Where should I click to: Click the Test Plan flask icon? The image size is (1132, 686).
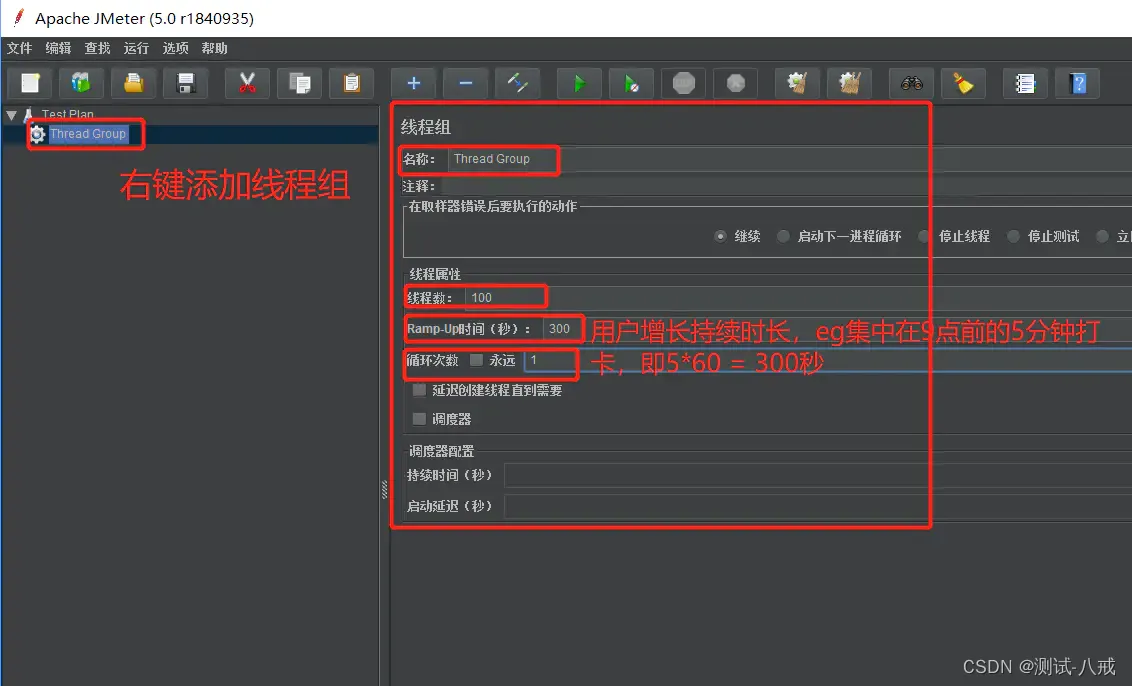tap(28, 114)
